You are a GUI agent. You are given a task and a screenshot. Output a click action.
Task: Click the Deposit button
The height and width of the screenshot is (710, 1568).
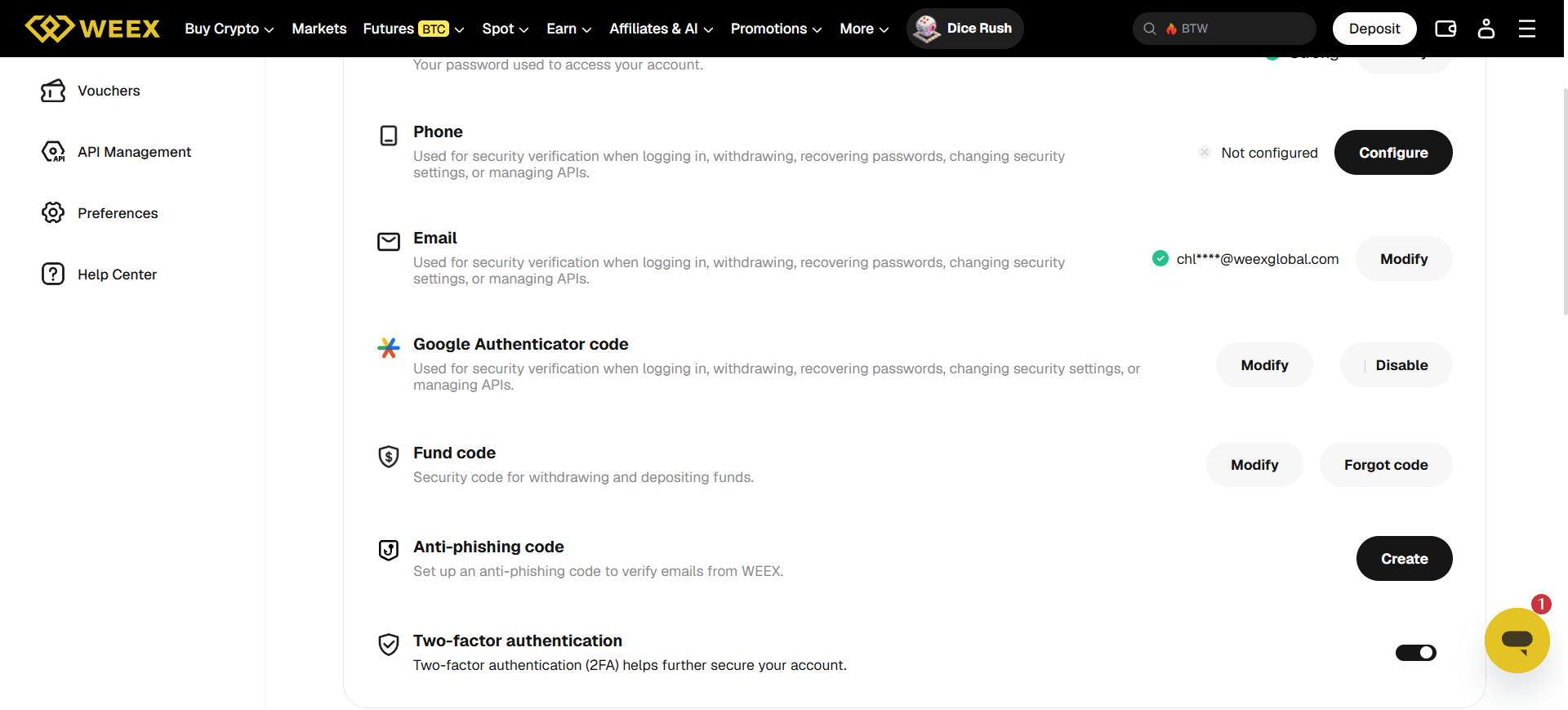pyautogui.click(x=1374, y=29)
